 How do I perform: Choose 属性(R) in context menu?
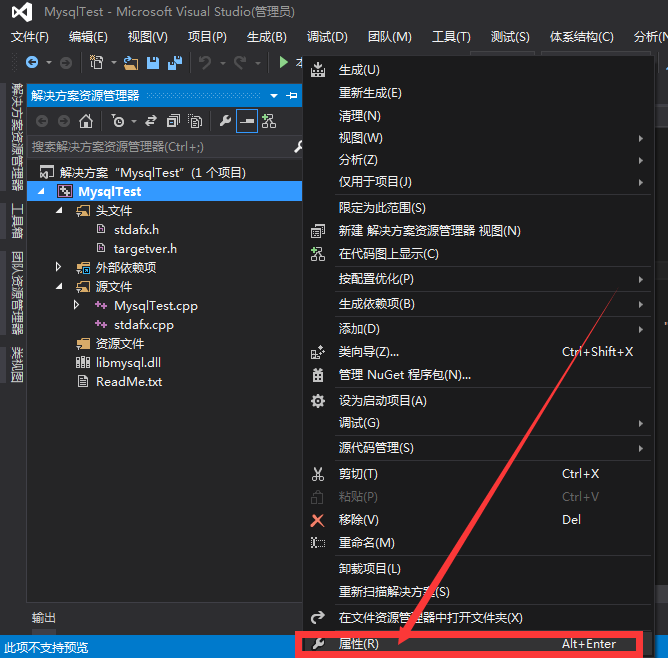click(x=478, y=644)
